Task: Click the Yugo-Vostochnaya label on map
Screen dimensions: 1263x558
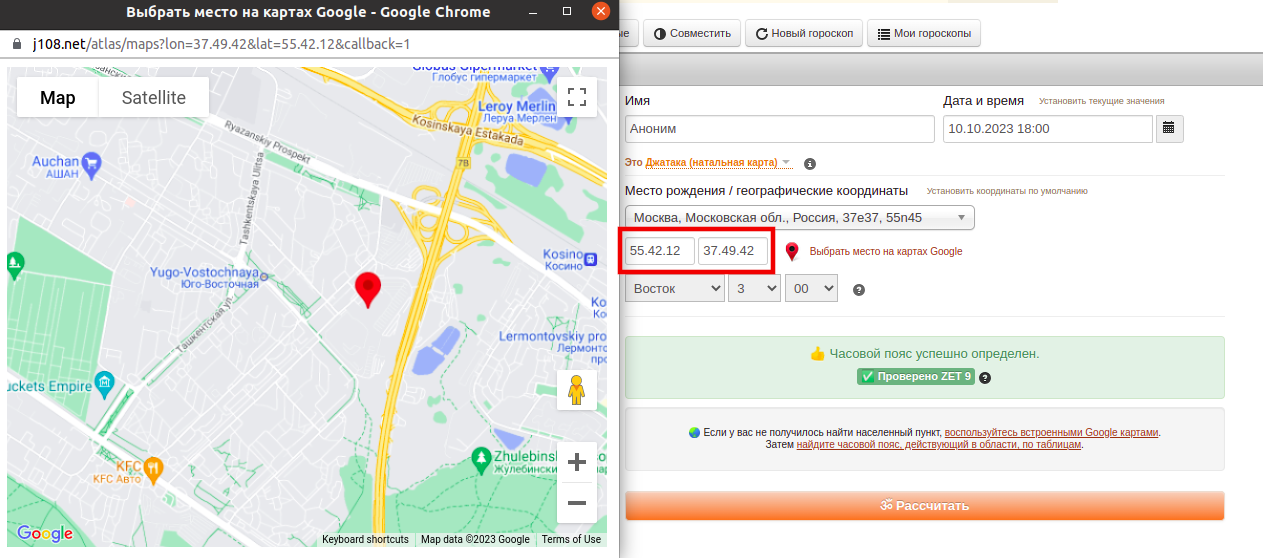Action: (205, 277)
